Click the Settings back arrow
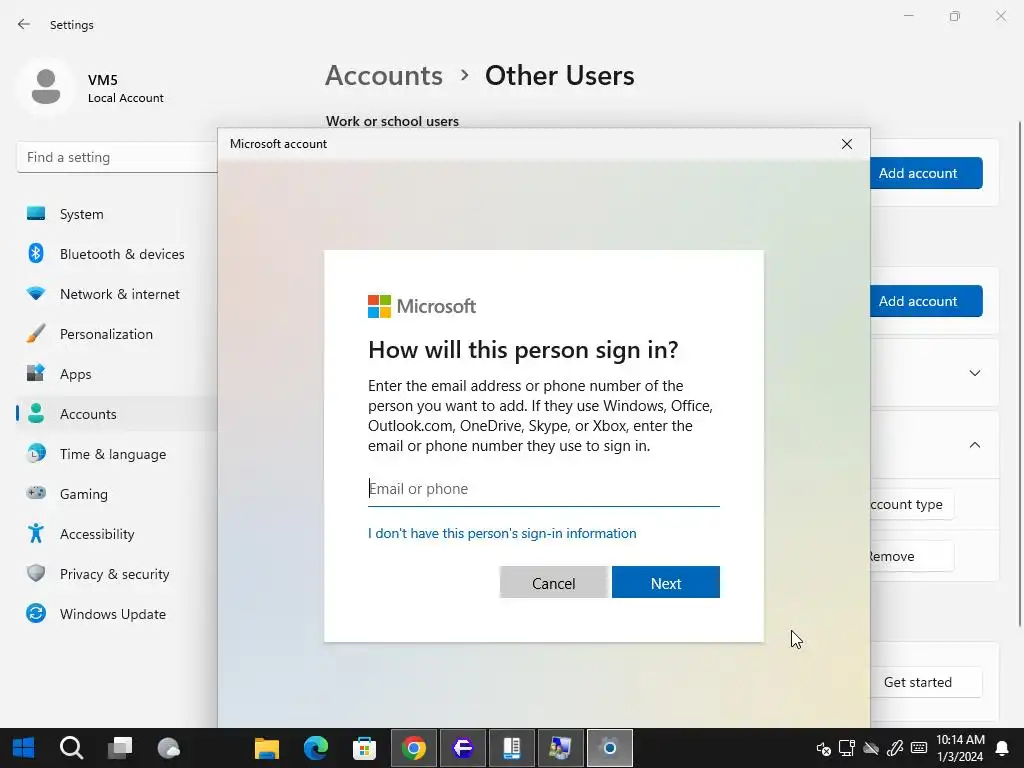 click(x=24, y=24)
